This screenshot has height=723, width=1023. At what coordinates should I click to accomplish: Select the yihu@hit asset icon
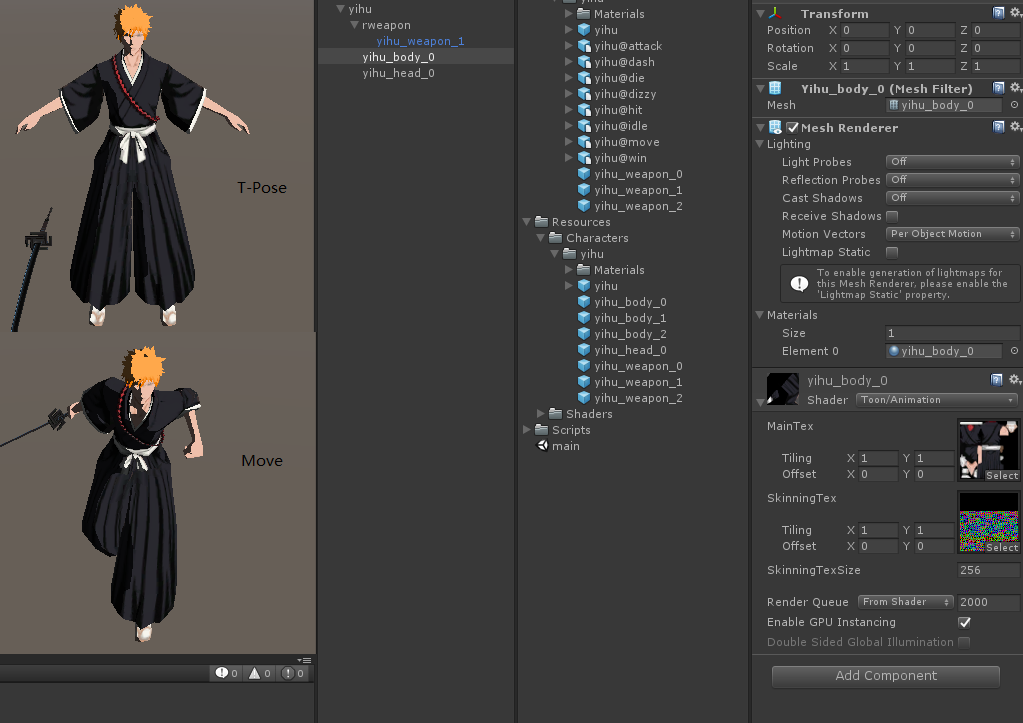click(x=584, y=110)
